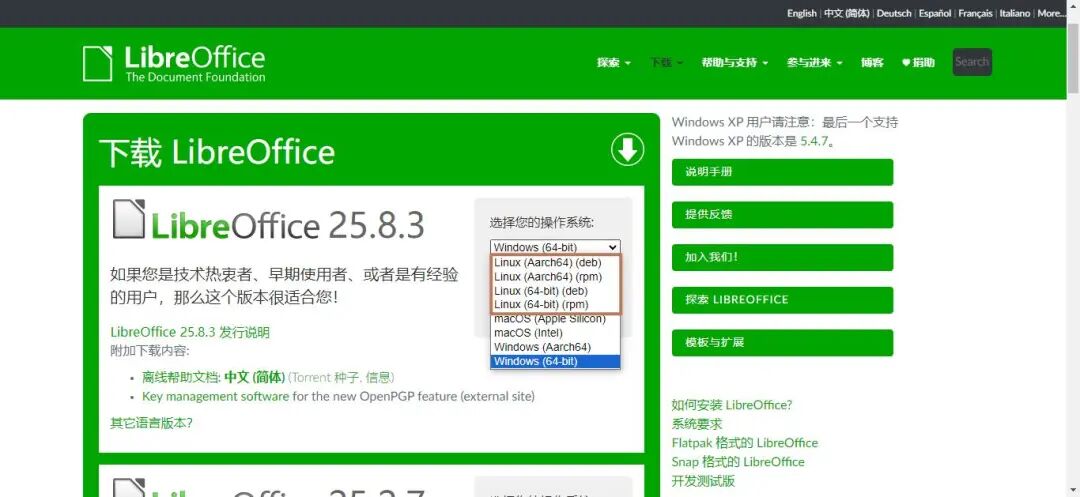This screenshot has height=497, width=1080.
Task: Click the 加入我们! button
Action: tap(782, 257)
